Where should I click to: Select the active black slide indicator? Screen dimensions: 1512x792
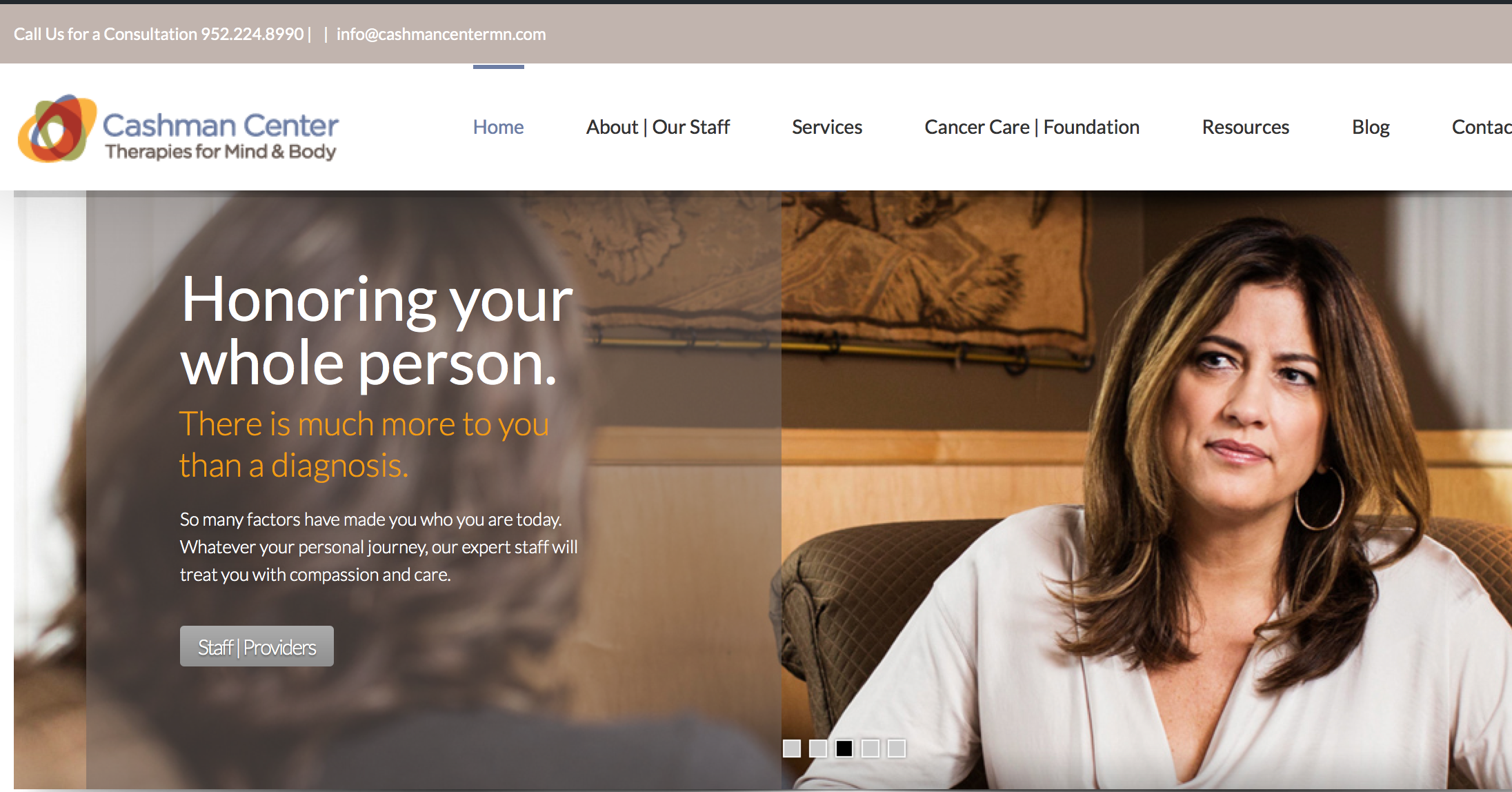click(844, 749)
